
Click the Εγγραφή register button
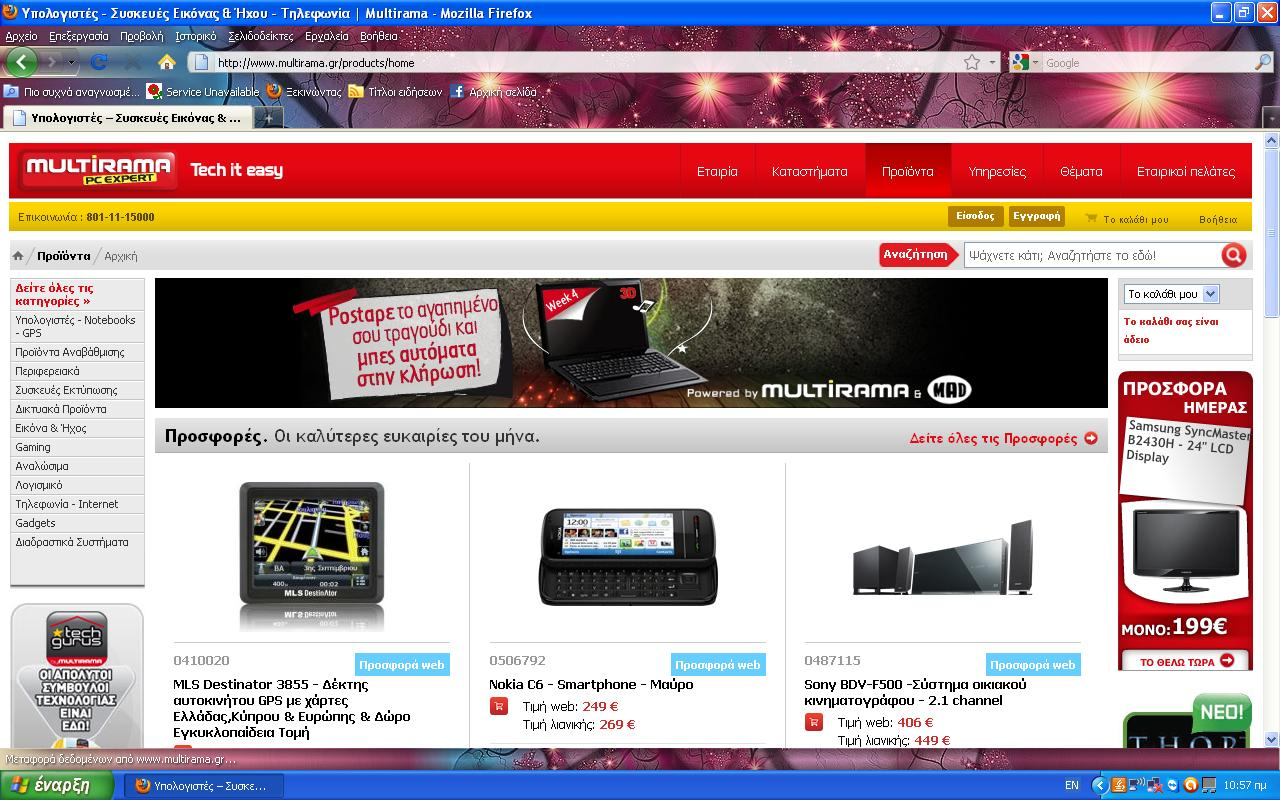click(x=1036, y=216)
